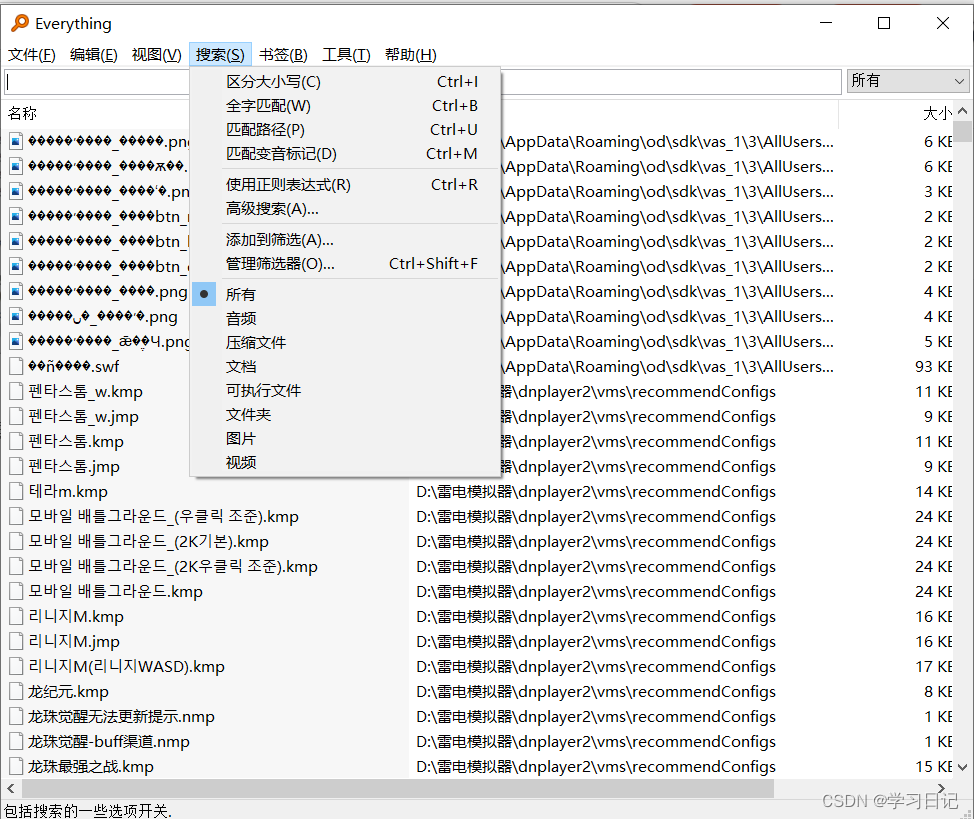This screenshot has height=819, width=974.
Task: Click file icon of 龙珠觉醒-buff渠道.nmp
Action: click(x=16, y=741)
